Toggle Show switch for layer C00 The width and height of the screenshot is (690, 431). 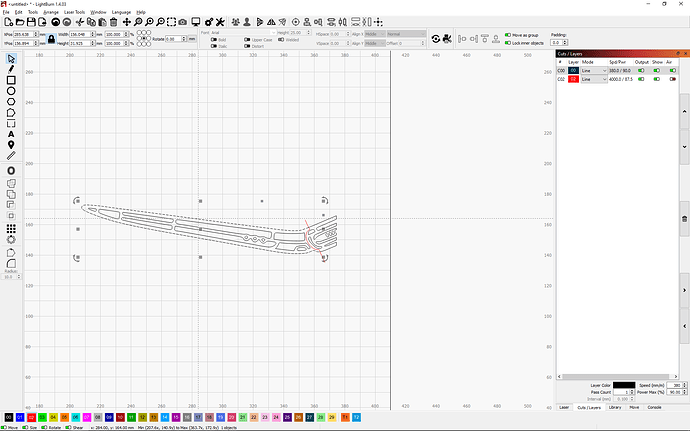[x=657, y=70]
